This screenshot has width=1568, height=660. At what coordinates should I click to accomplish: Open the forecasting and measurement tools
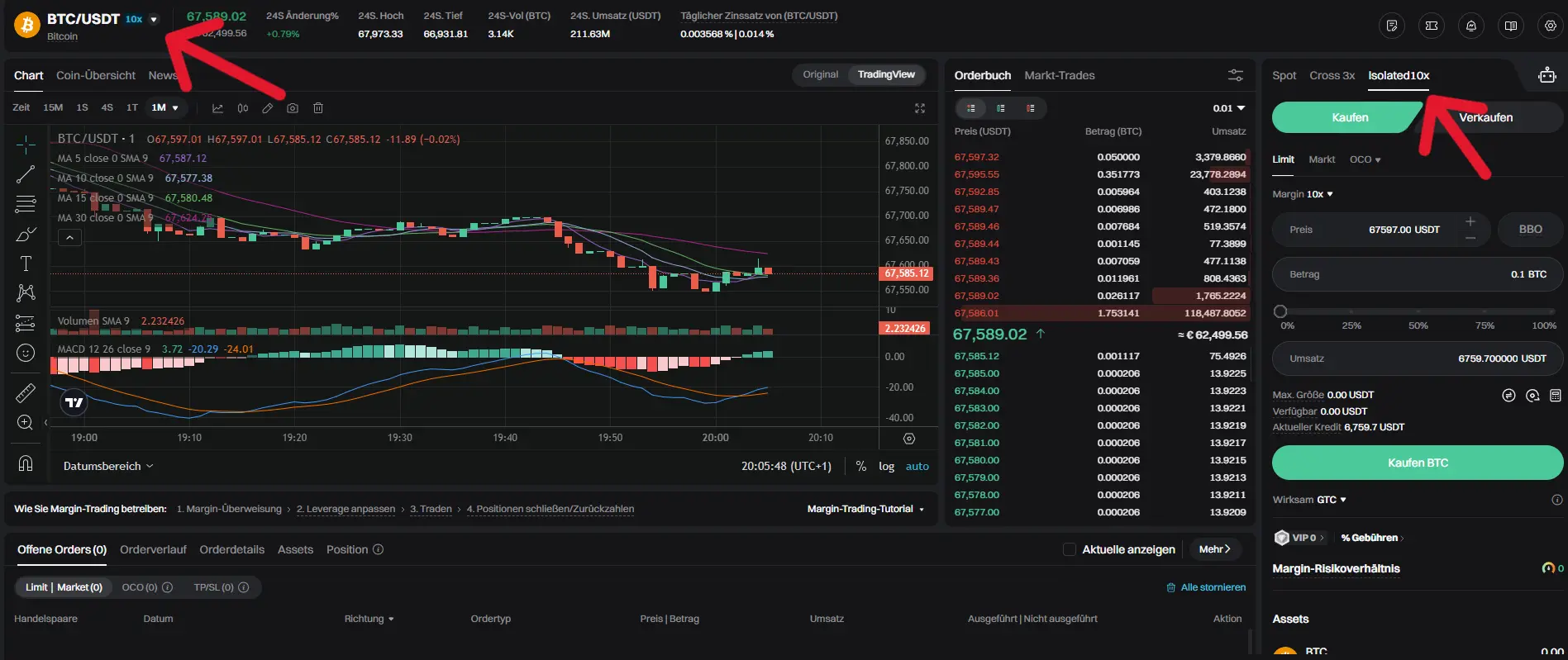[26, 323]
